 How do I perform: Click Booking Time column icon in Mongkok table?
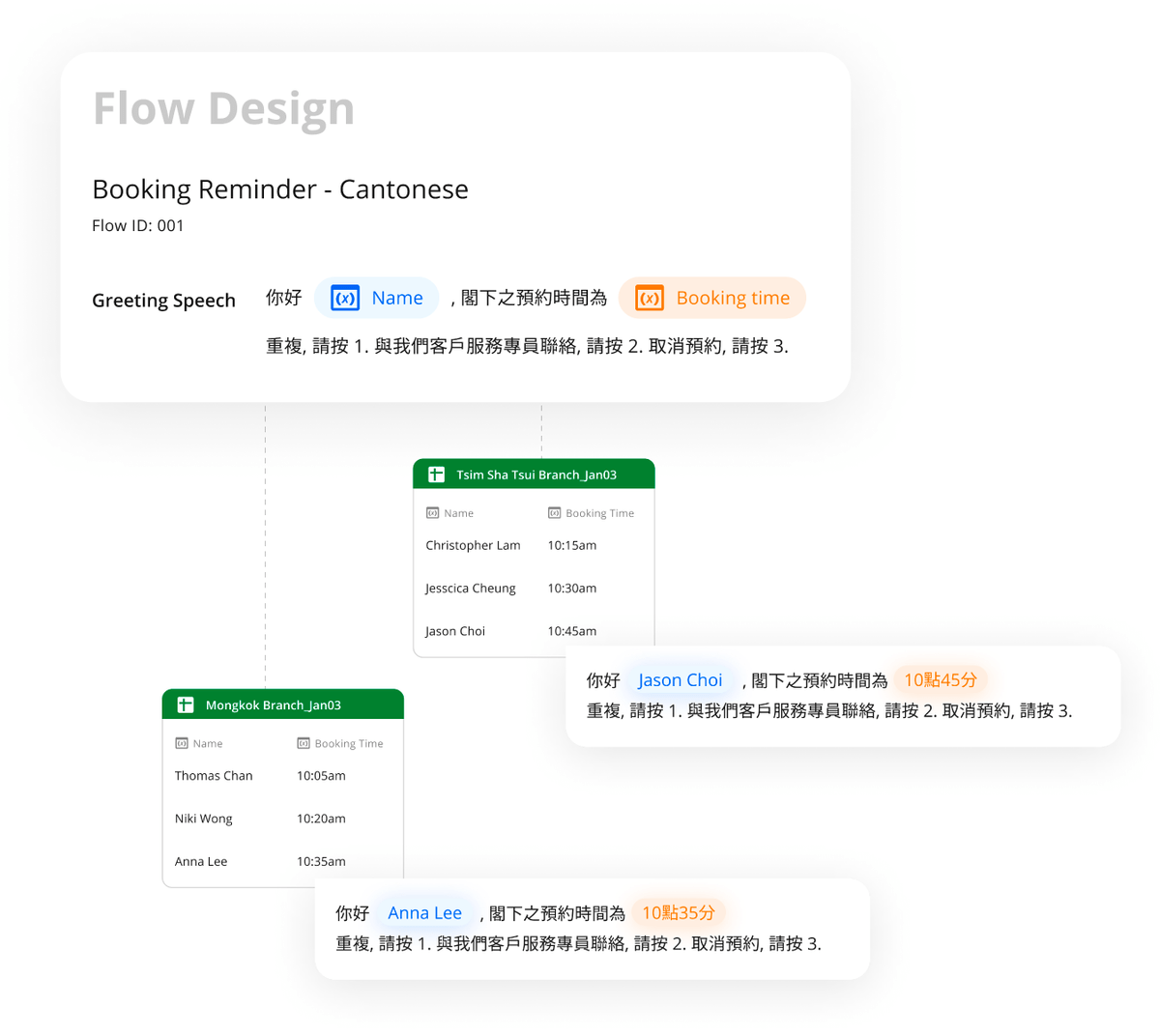(303, 743)
